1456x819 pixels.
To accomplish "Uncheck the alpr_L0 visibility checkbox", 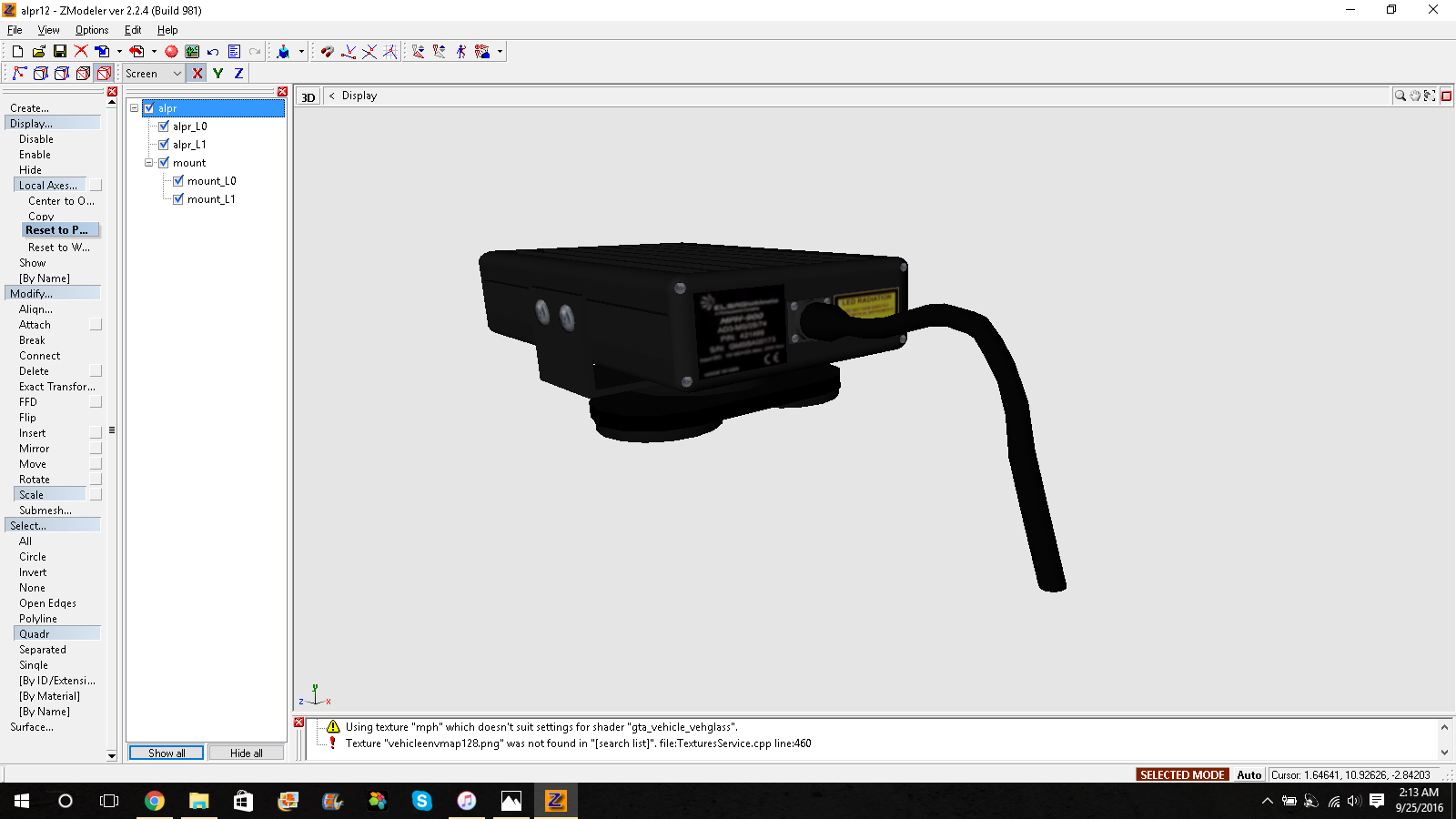I will click(164, 126).
